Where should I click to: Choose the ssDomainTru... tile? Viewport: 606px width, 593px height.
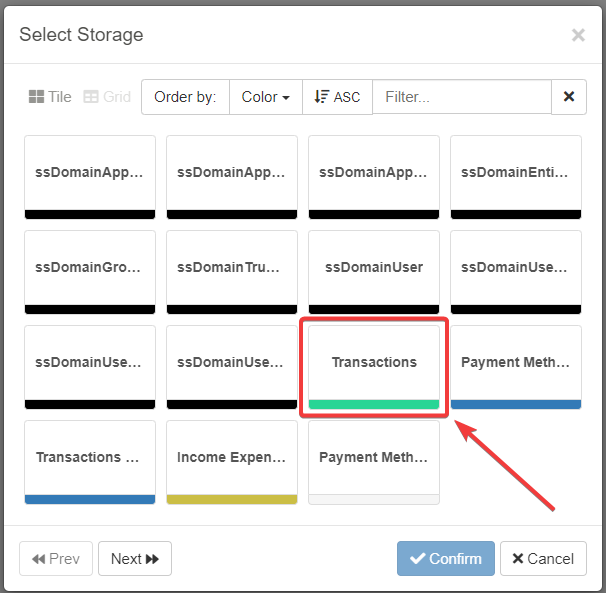click(x=232, y=267)
